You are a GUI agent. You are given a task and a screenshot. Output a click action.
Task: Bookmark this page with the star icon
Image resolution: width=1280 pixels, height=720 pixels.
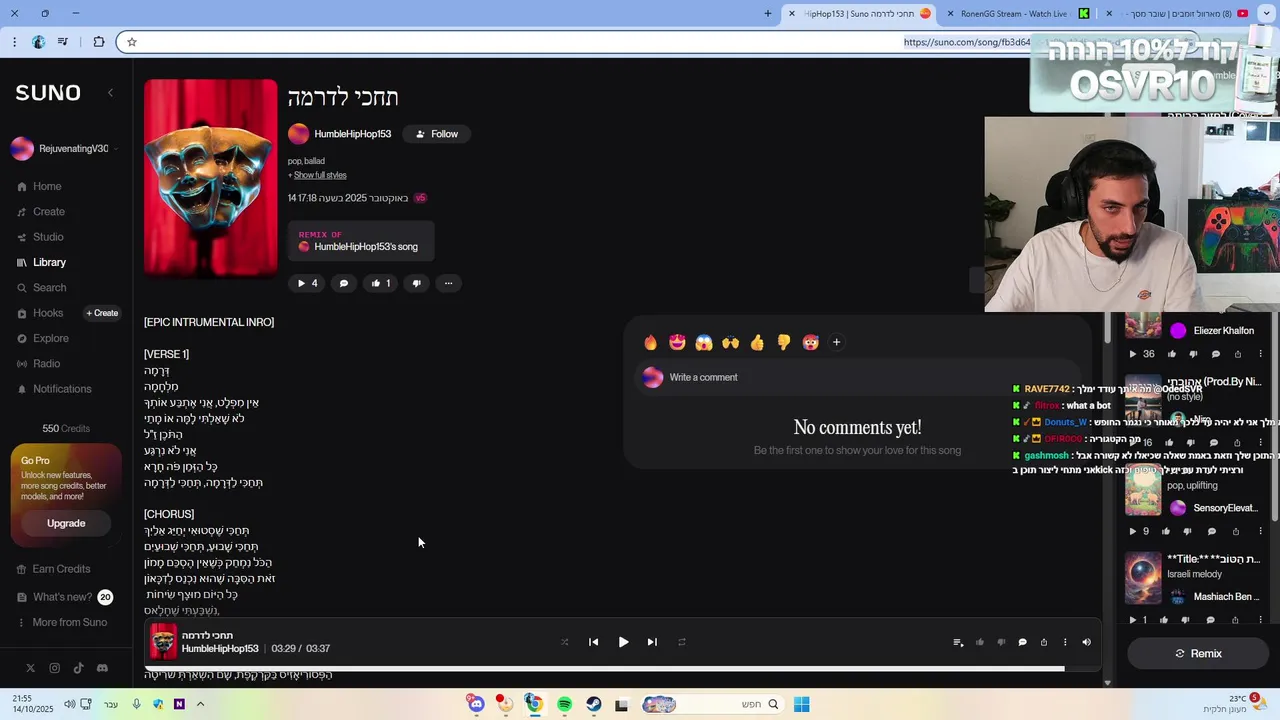131,42
